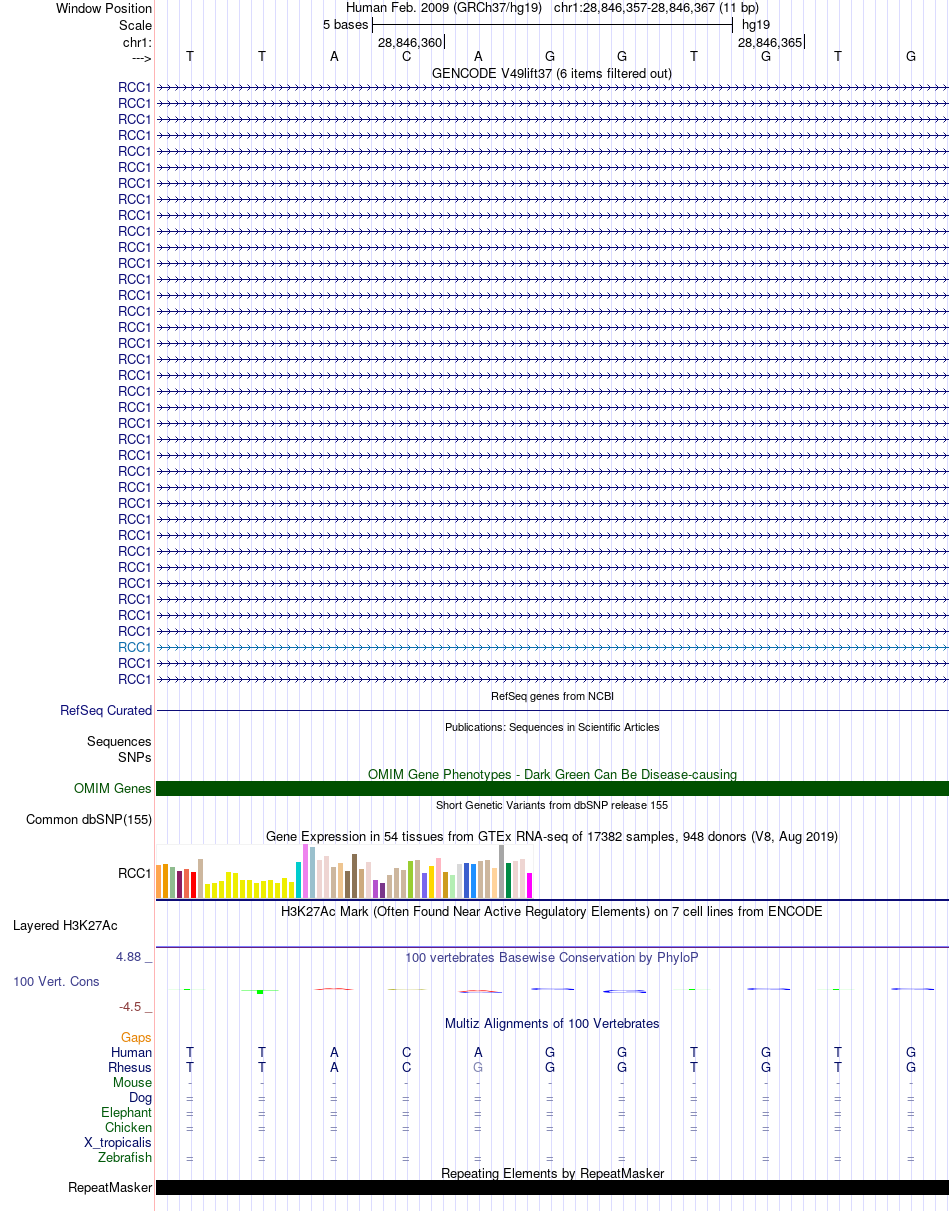Click the 4.88 PhyloP upper scale value

[x=130, y=957]
